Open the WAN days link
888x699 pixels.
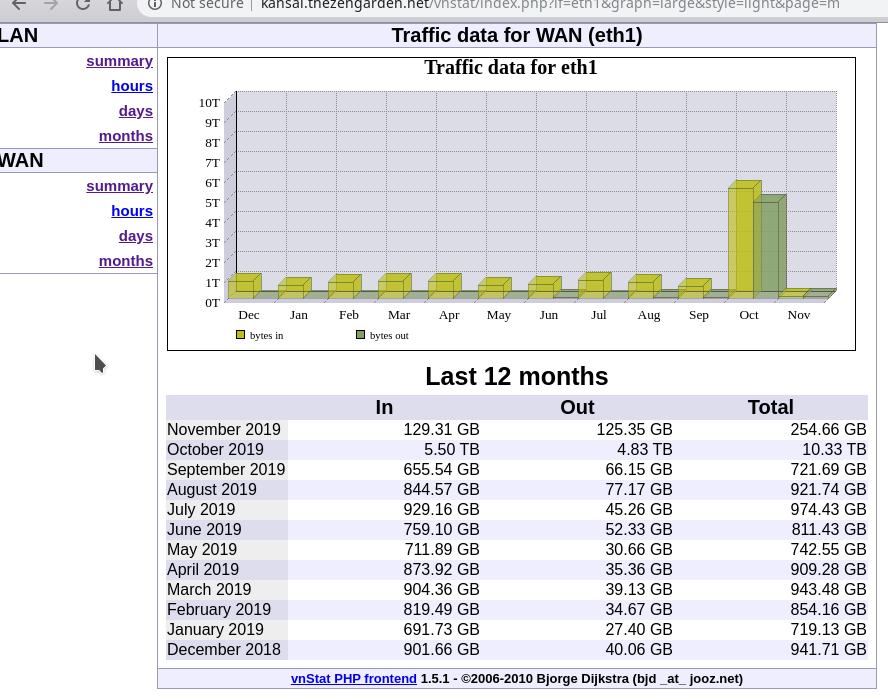[136, 236]
